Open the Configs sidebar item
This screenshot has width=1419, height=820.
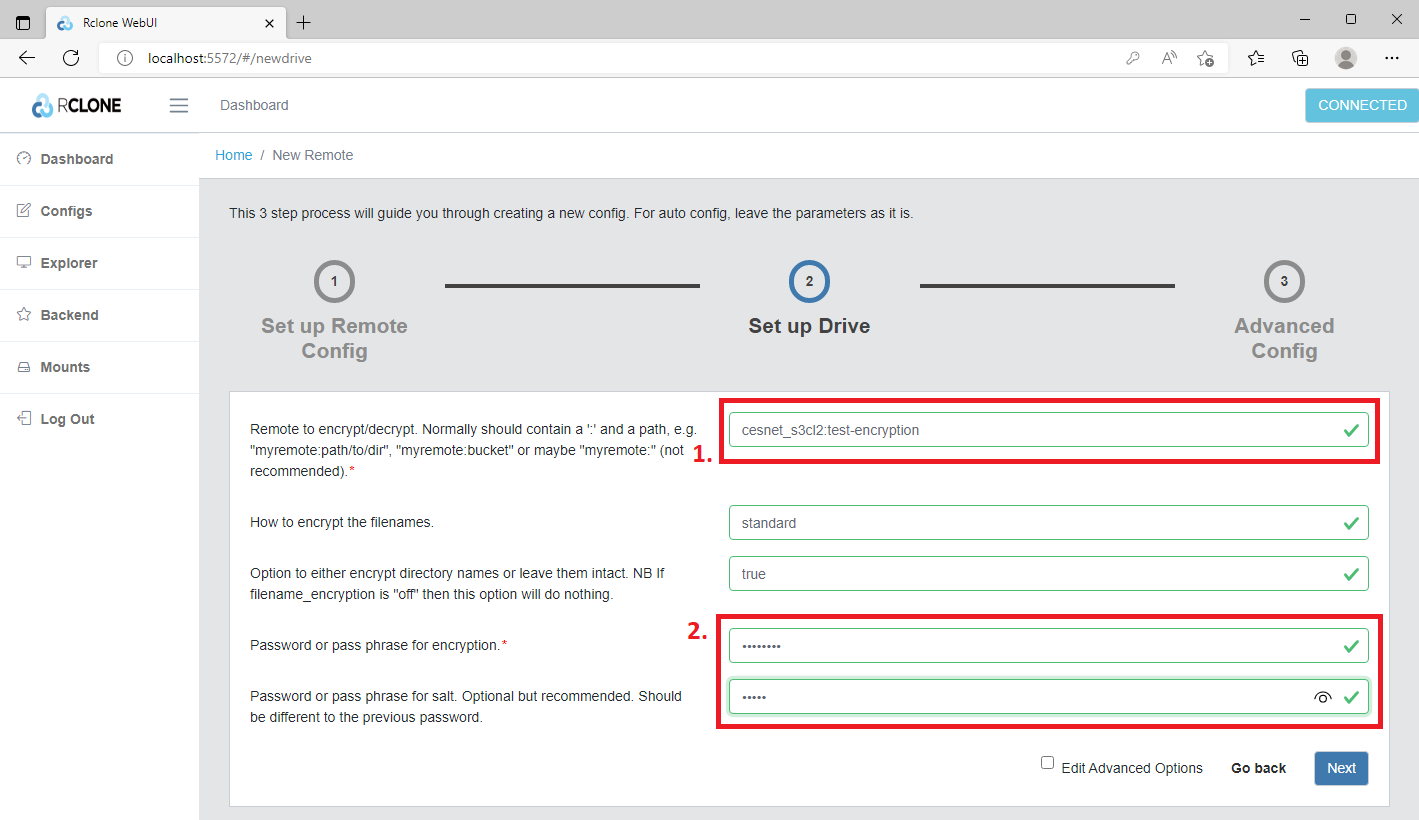(x=66, y=211)
